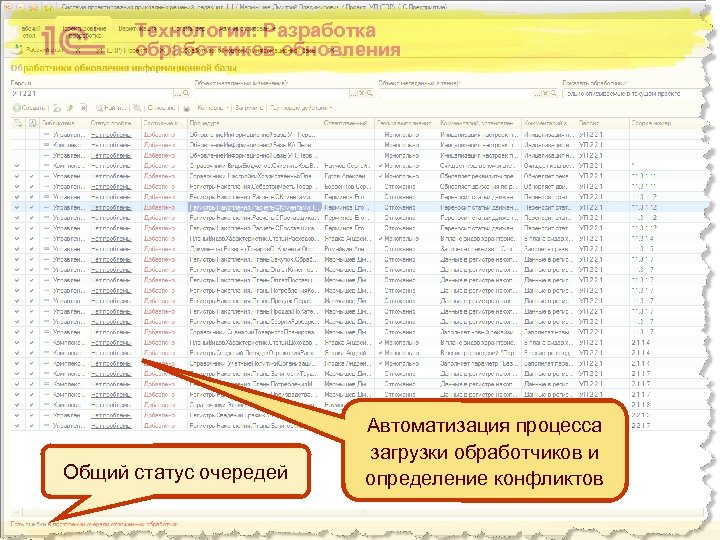This screenshot has height=540, width=720.
Task: Expand the Групповые действия dropdown
Action: coord(301,108)
